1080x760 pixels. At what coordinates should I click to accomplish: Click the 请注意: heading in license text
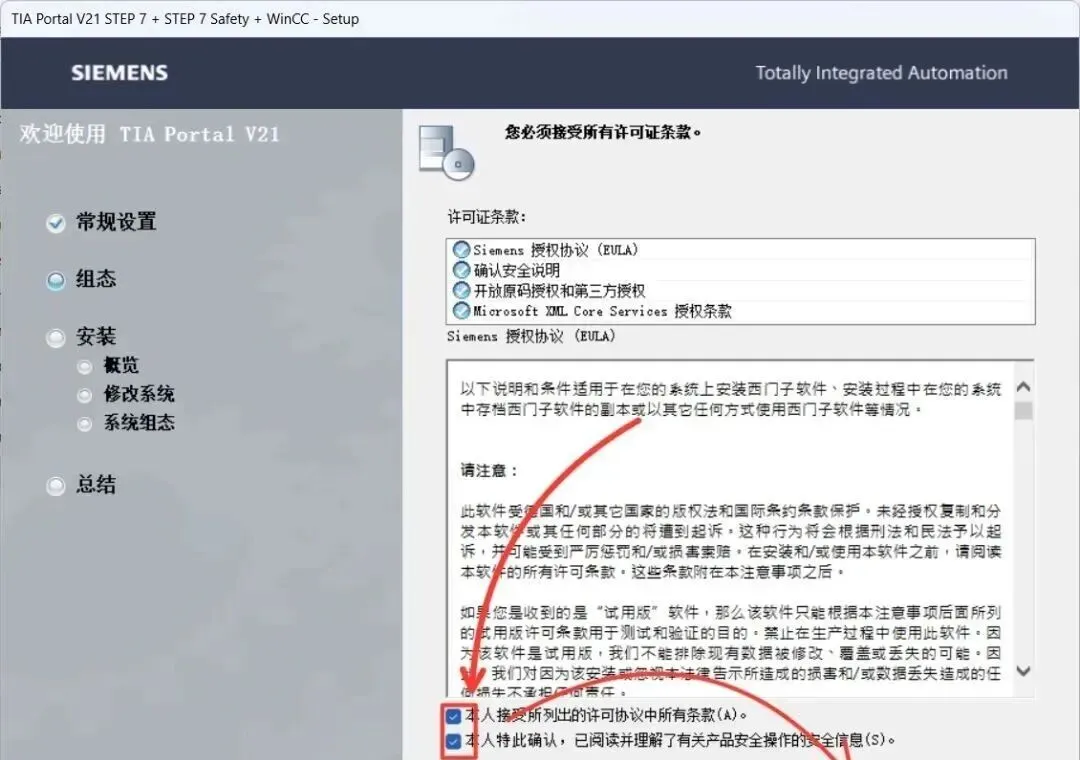489,471
